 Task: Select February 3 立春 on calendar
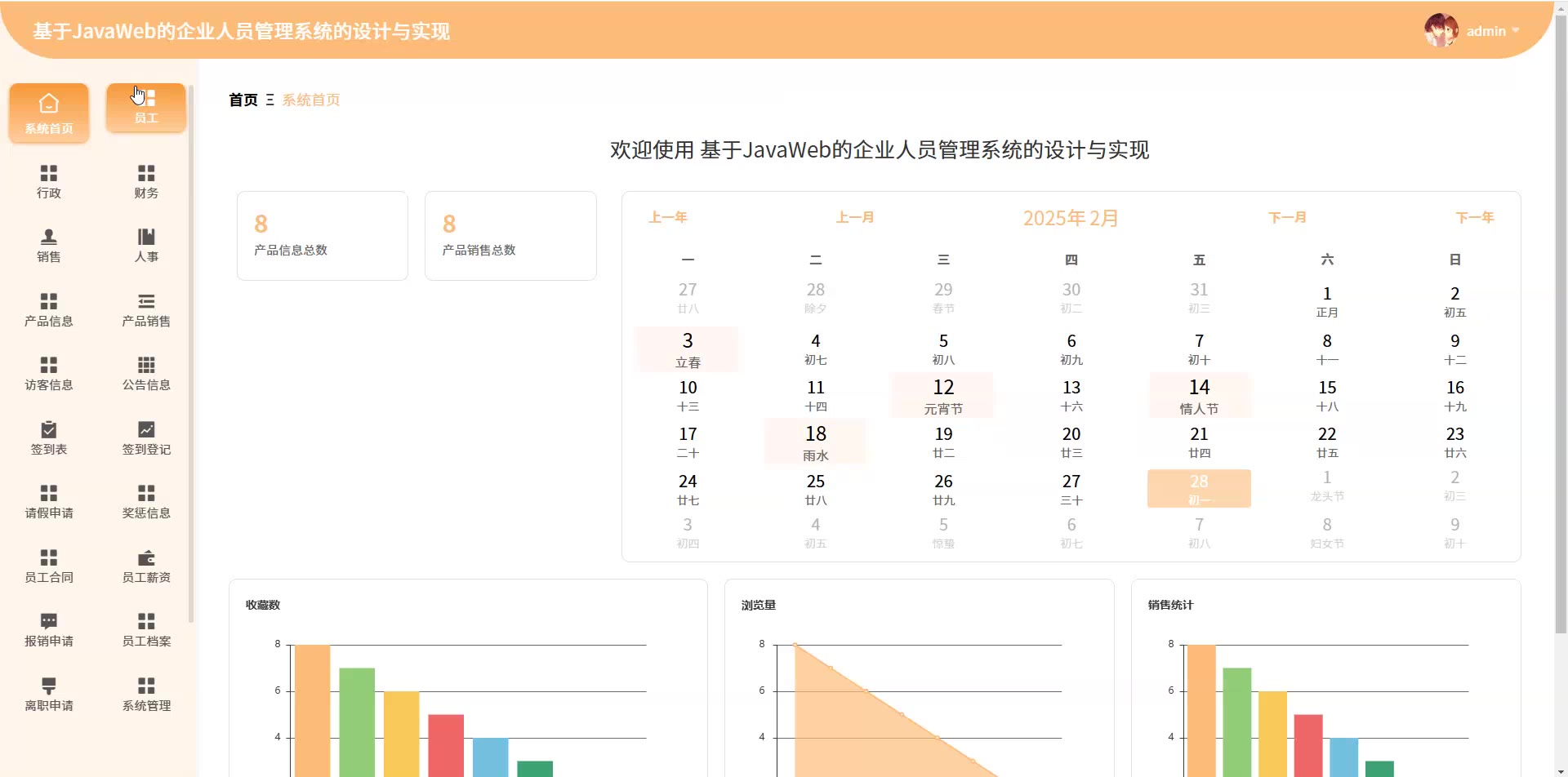click(x=688, y=349)
